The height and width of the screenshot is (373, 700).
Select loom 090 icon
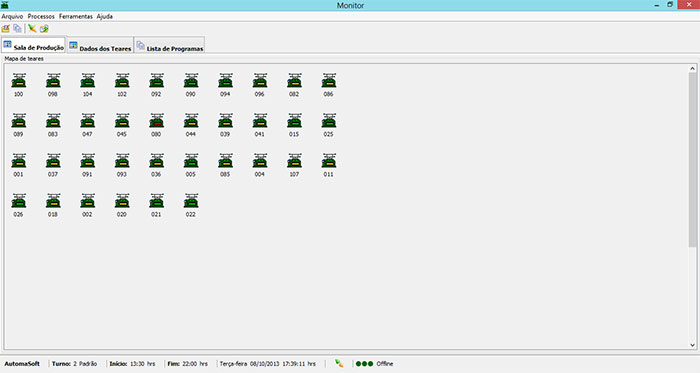[191, 81]
